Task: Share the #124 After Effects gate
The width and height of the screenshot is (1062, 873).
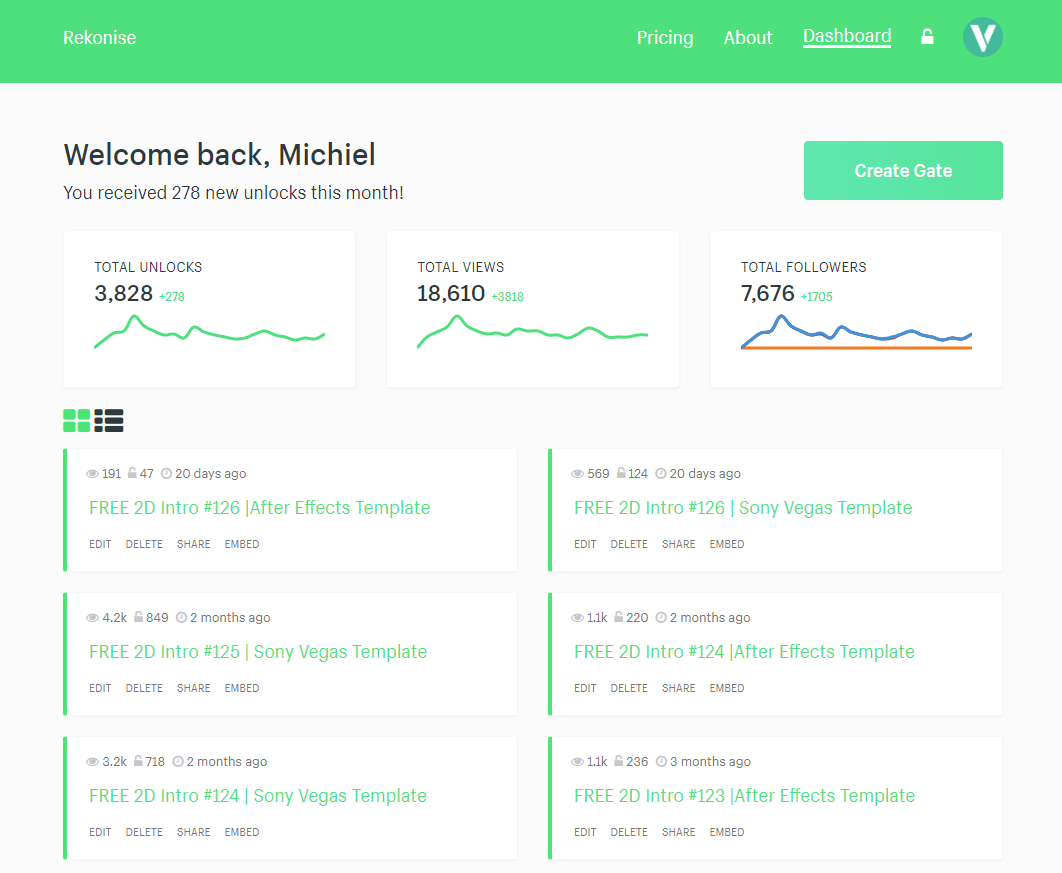Action: pyautogui.click(x=679, y=688)
